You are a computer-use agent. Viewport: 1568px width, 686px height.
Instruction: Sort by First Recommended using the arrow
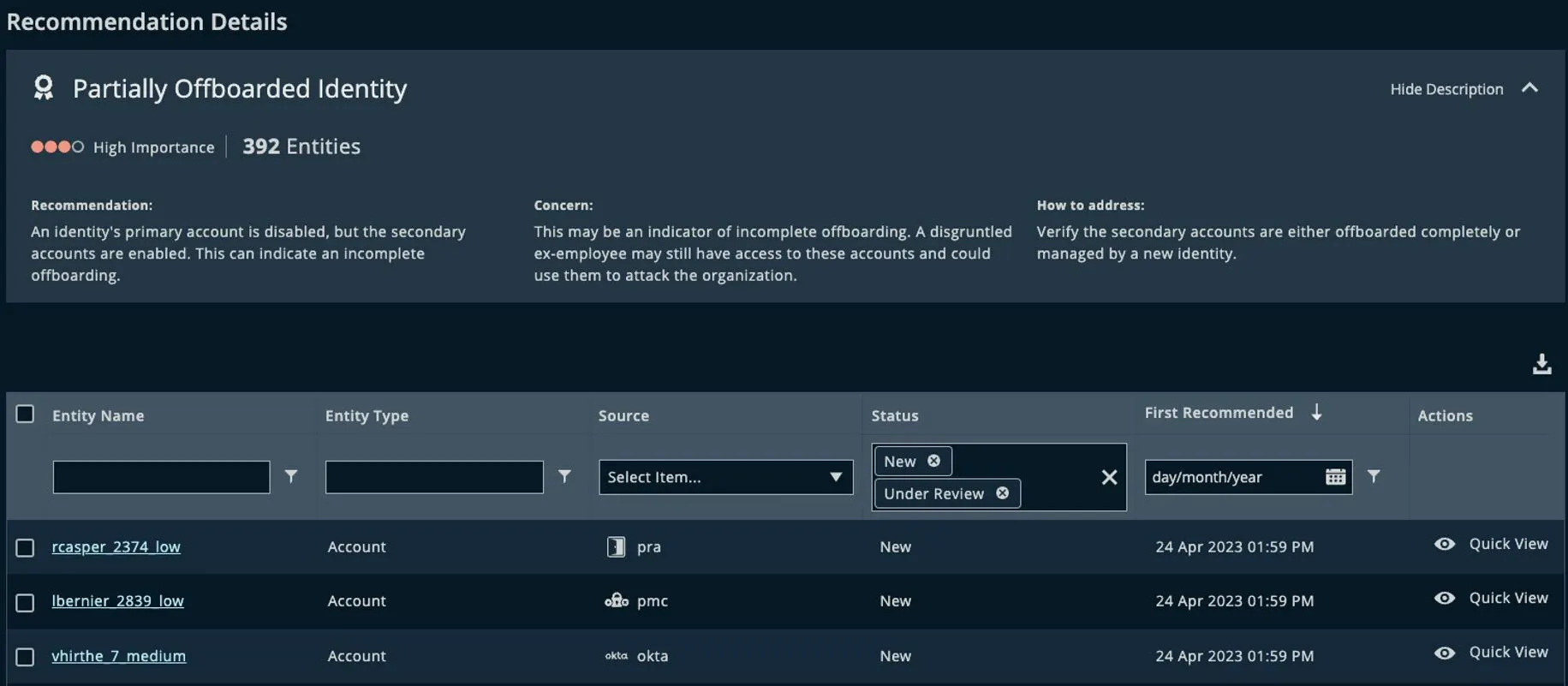[x=1316, y=412]
